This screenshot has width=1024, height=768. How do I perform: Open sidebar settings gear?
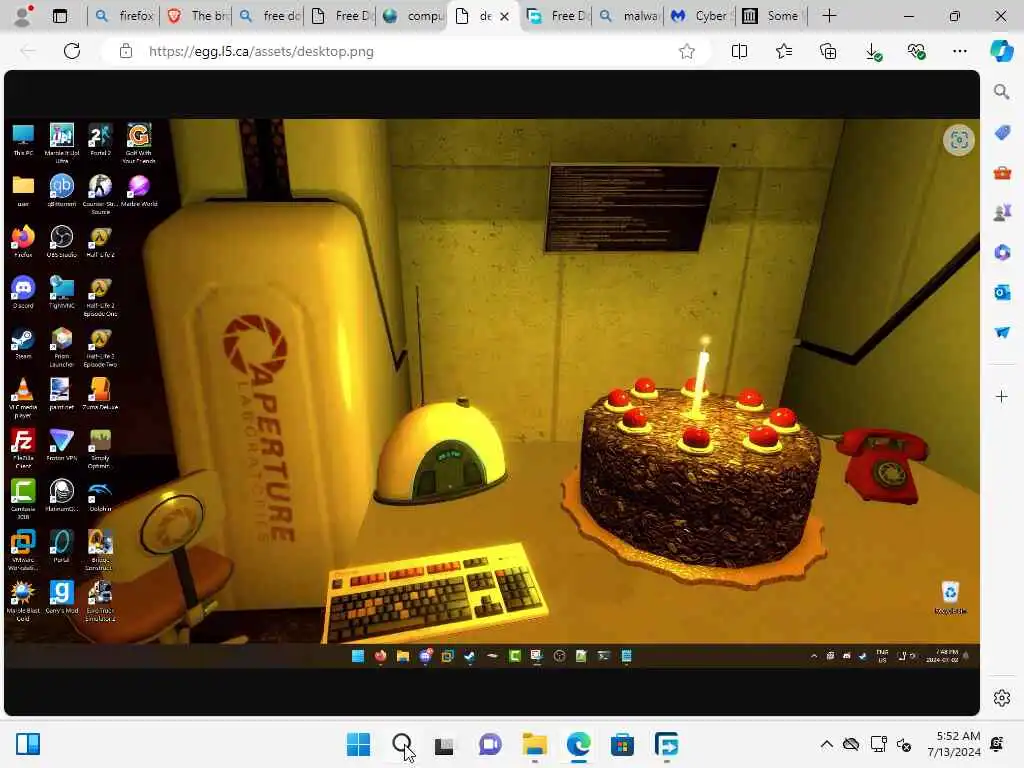point(1002,698)
